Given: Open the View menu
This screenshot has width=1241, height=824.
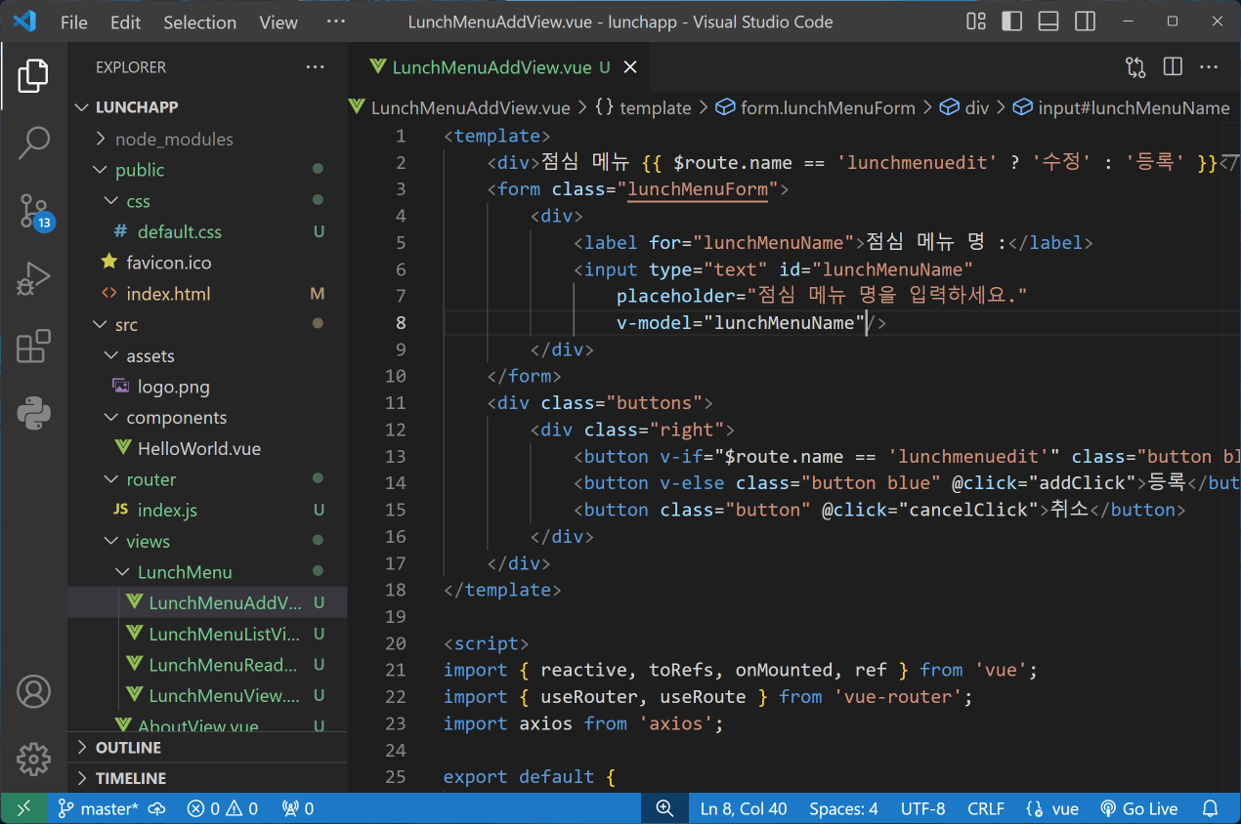Looking at the screenshot, I should pyautogui.click(x=278, y=22).
